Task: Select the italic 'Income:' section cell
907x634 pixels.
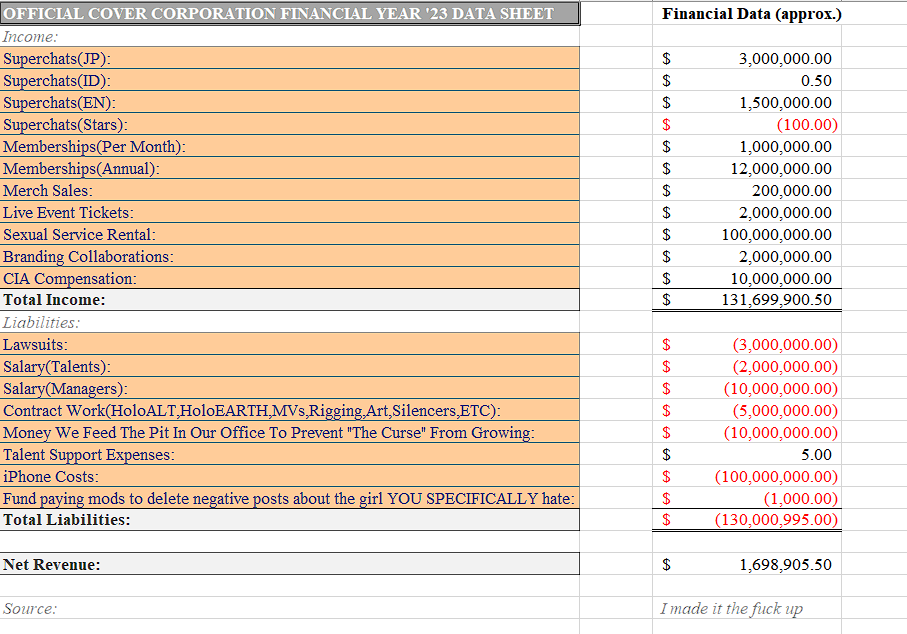Action: pos(289,36)
